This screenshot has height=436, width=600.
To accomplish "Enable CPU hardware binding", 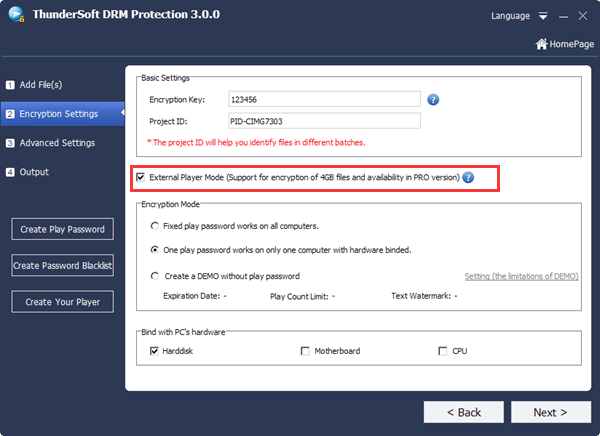I will tap(442, 351).
